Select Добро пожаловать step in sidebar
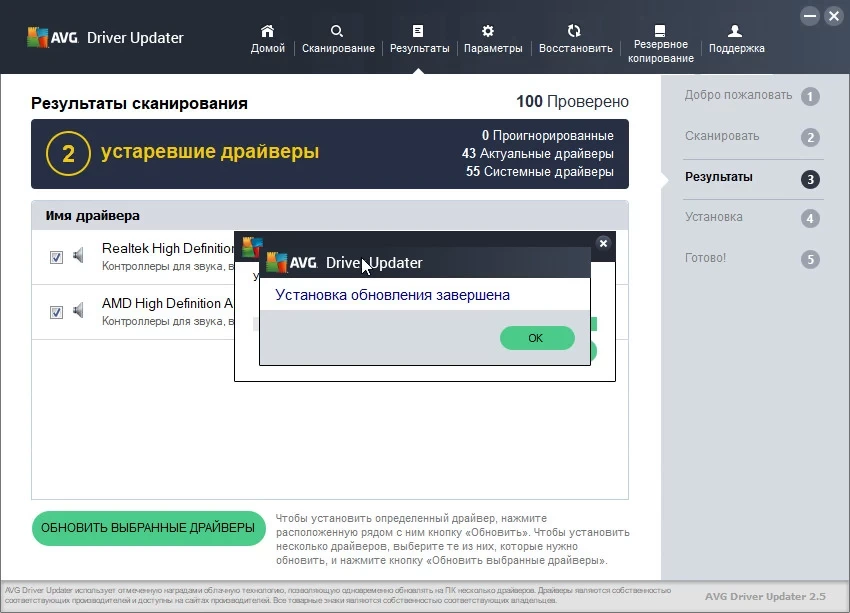The image size is (850, 613). [x=738, y=95]
